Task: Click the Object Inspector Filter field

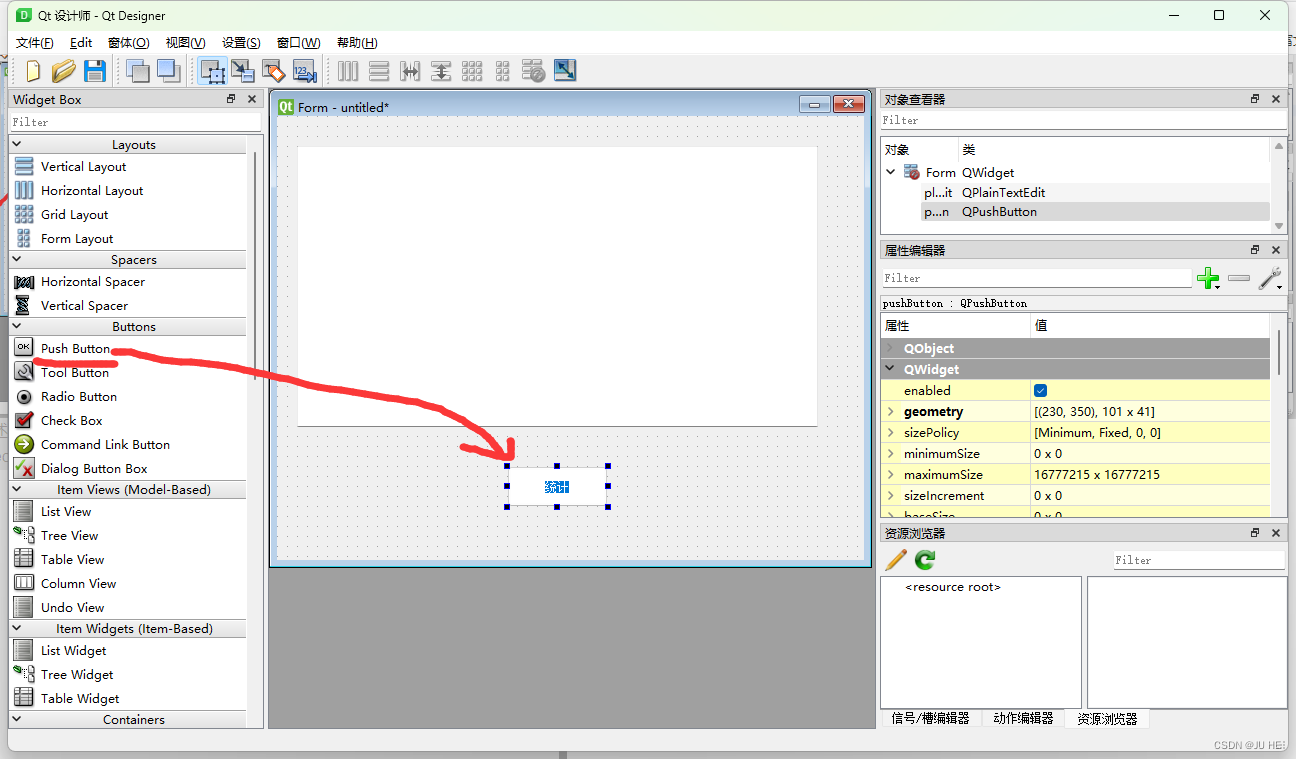Action: 1084,120
